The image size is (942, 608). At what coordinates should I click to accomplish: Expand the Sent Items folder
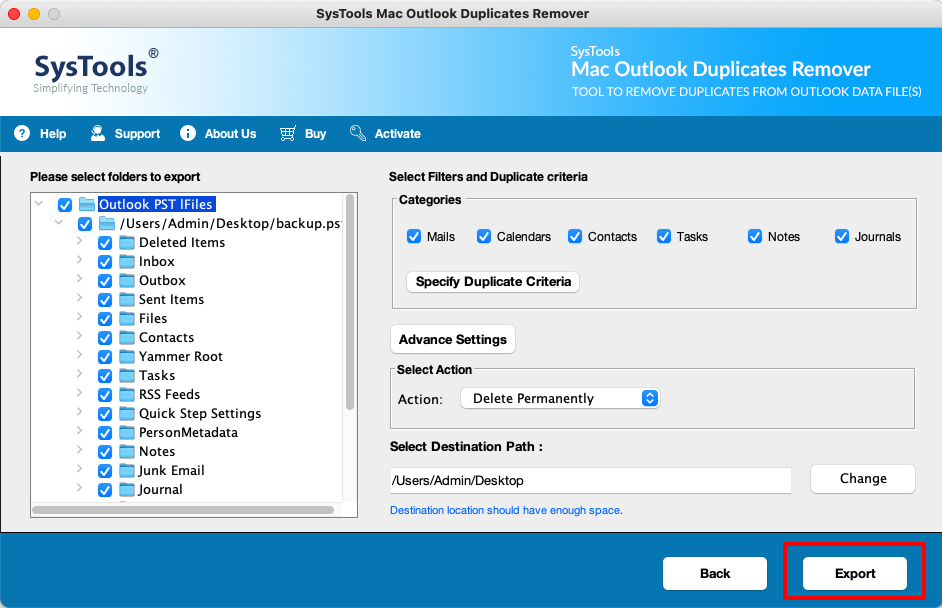click(x=79, y=298)
